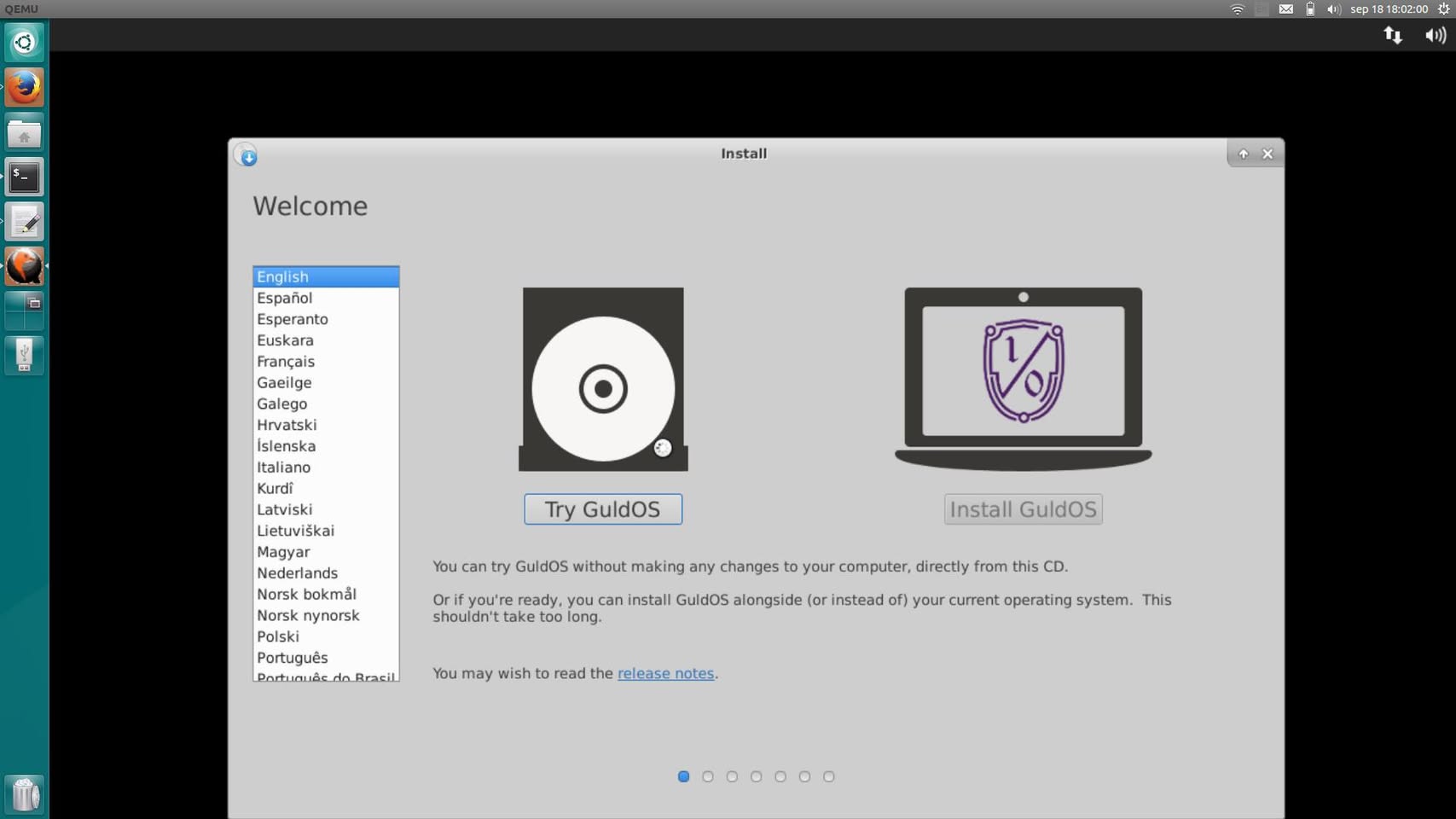
Task: Click the orange bird launcher icon
Action: coord(24,267)
